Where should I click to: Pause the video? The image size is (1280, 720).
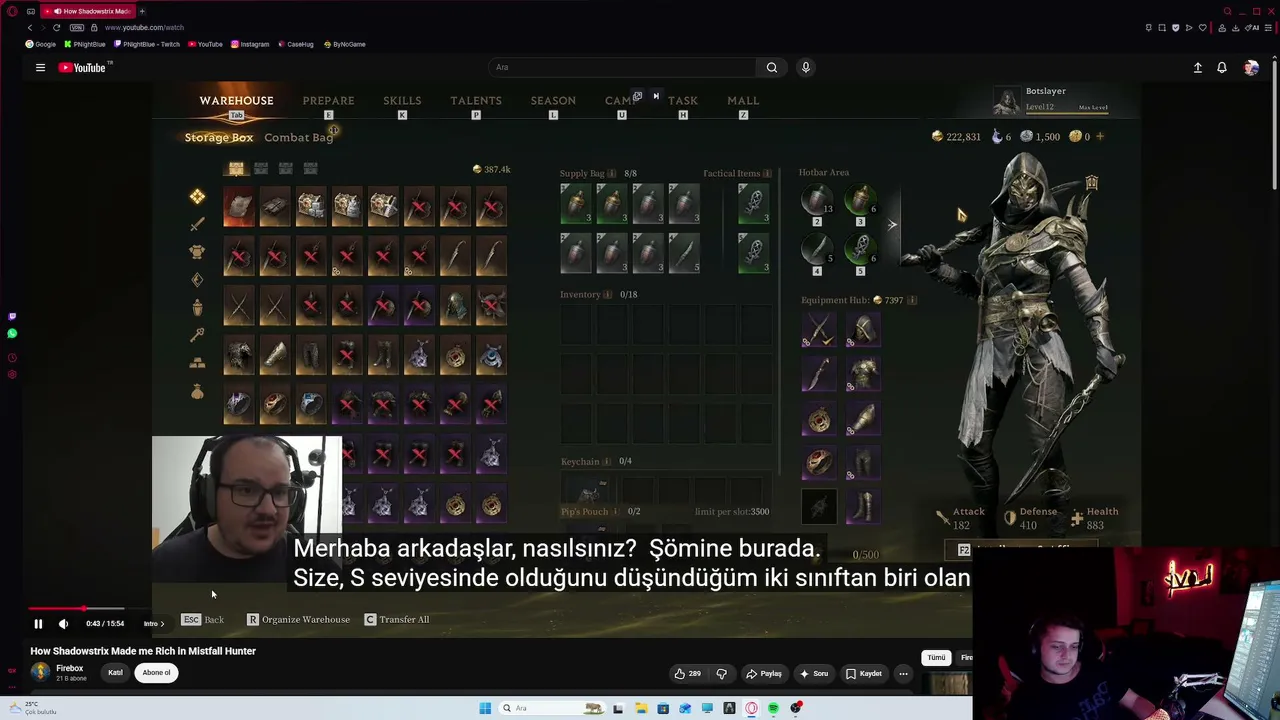[x=38, y=624]
